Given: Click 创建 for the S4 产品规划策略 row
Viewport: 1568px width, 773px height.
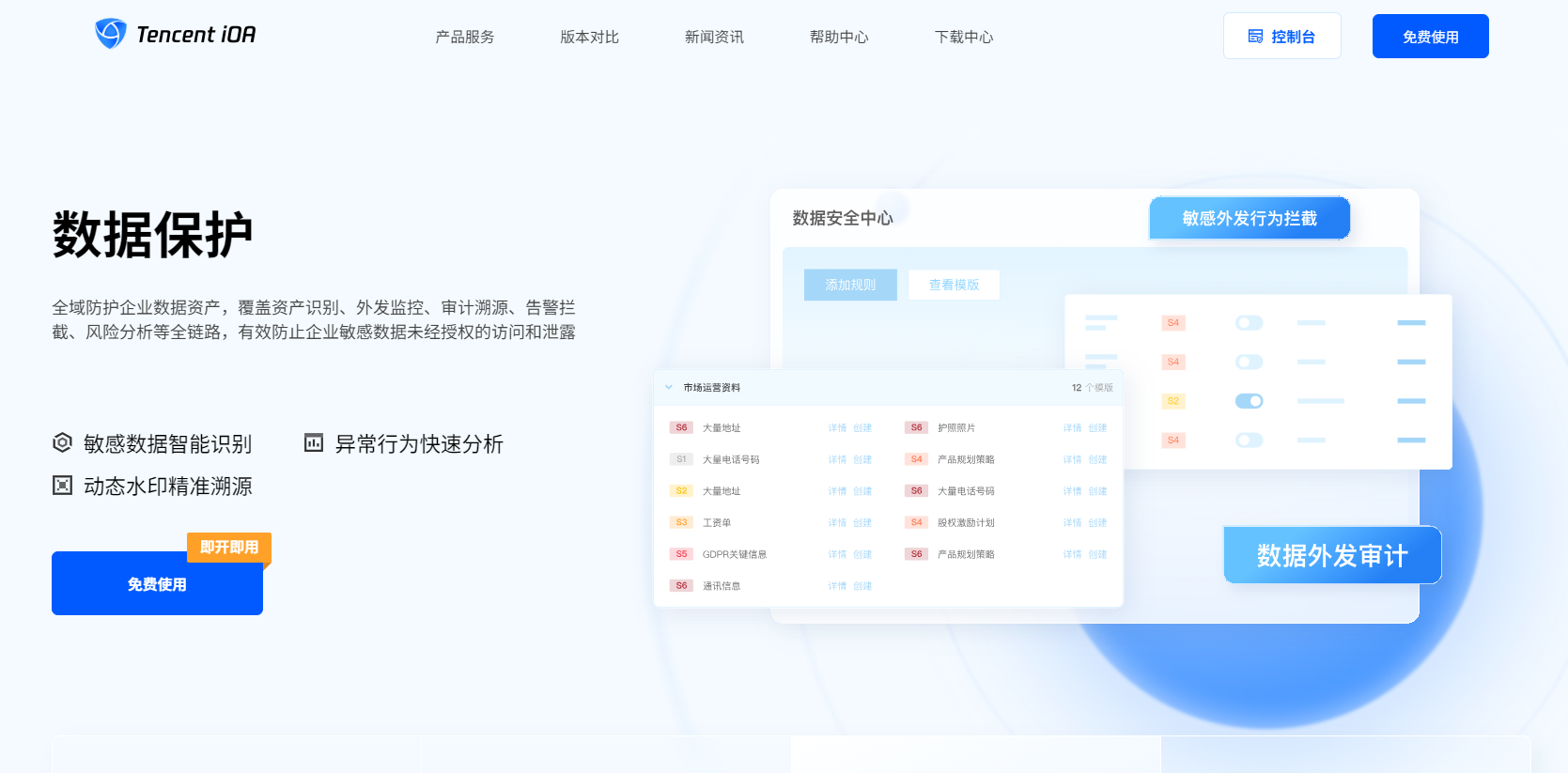Looking at the screenshot, I should pos(1097,460).
